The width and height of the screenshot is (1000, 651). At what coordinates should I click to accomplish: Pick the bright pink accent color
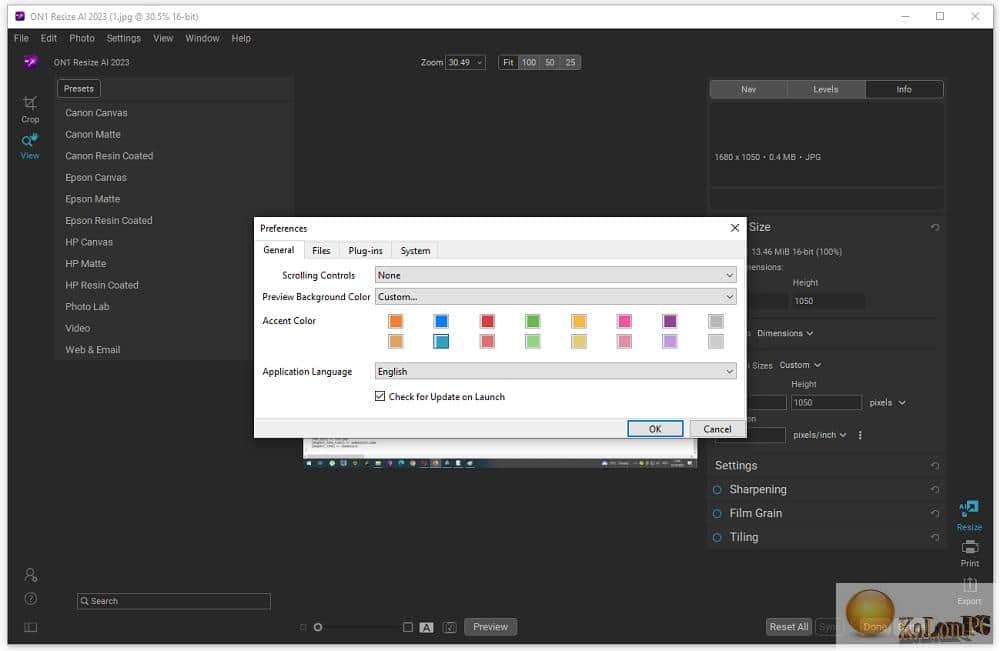click(624, 321)
